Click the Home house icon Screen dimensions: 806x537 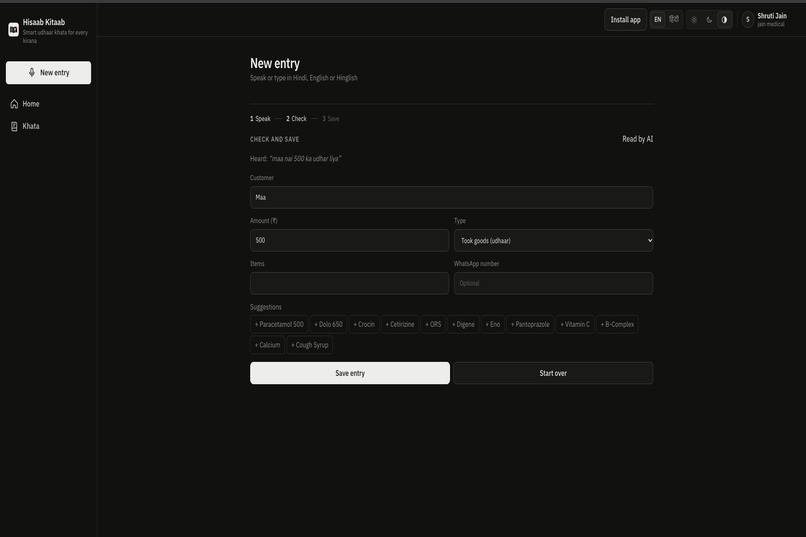click(14, 104)
